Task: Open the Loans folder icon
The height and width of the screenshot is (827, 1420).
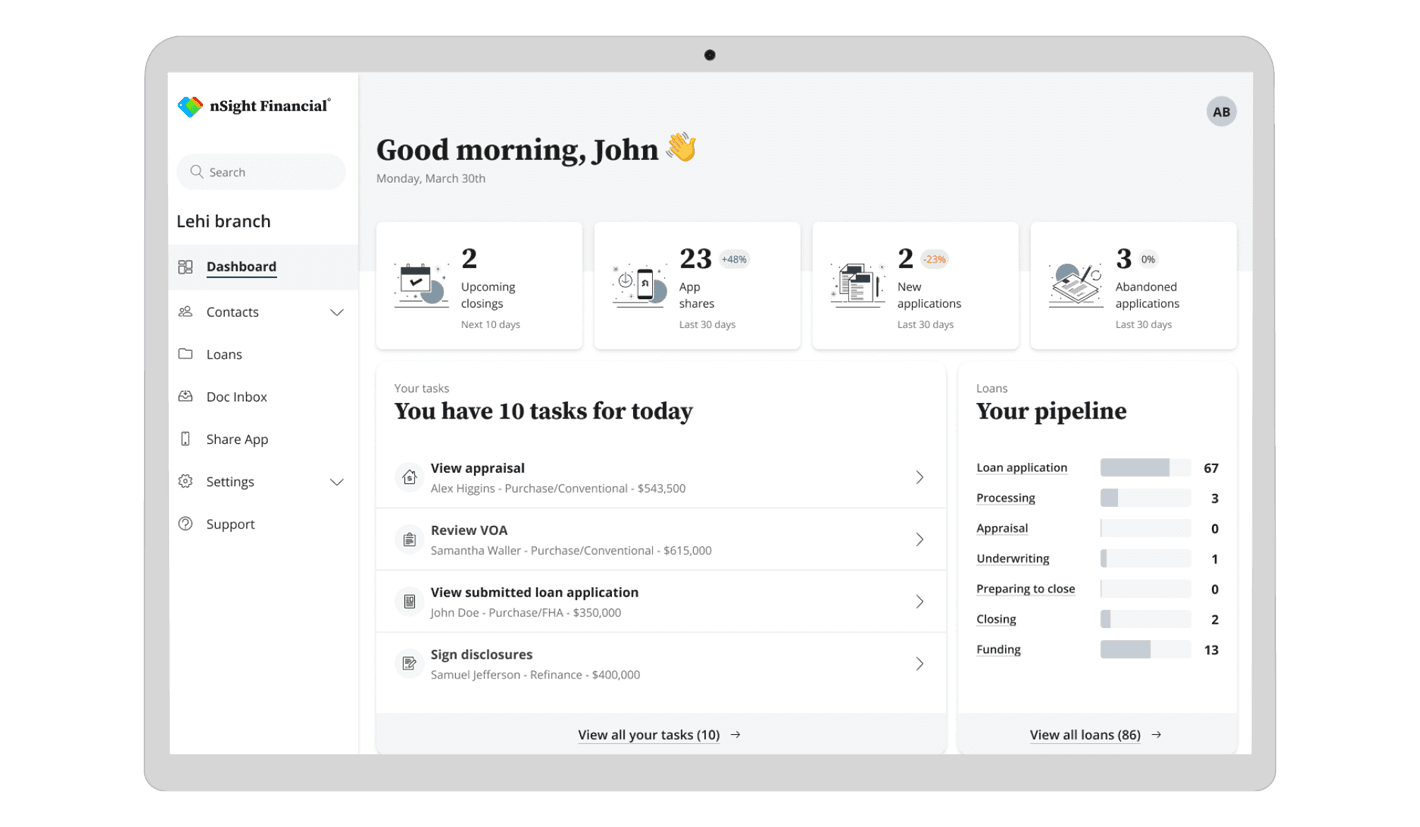Action: click(185, 354)
